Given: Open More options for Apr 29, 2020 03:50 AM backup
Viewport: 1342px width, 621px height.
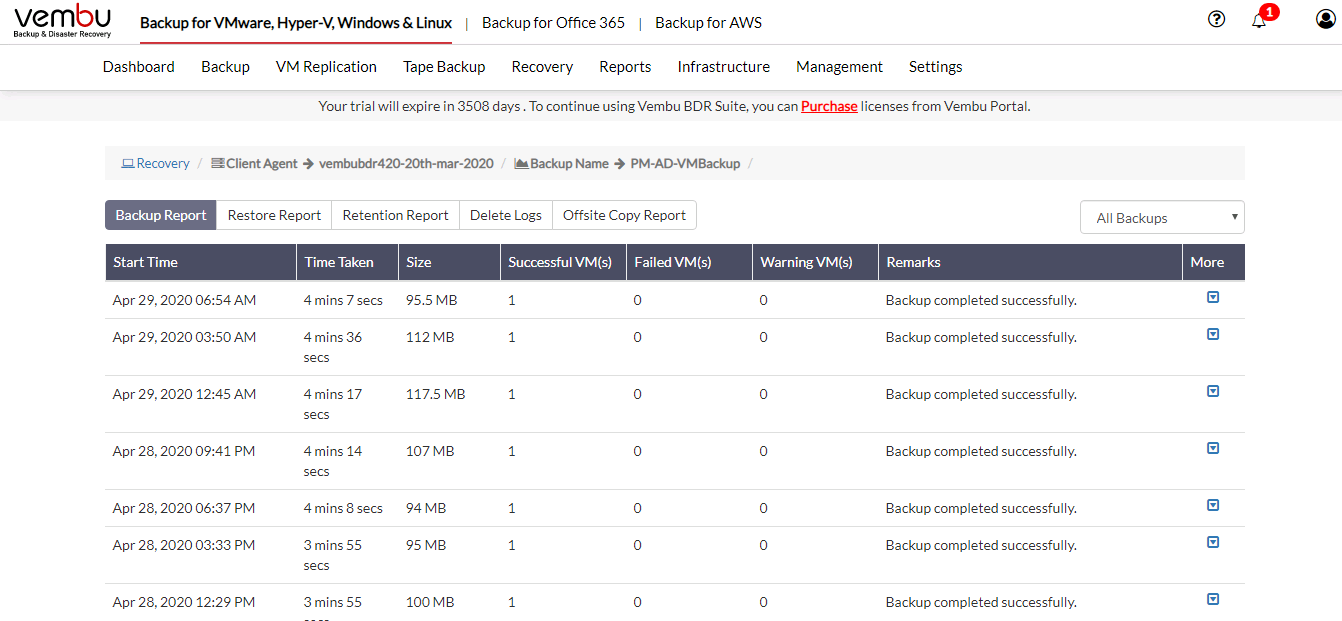Looking at the screenshot, I should pyautogui.click(x=1213, y=334).
